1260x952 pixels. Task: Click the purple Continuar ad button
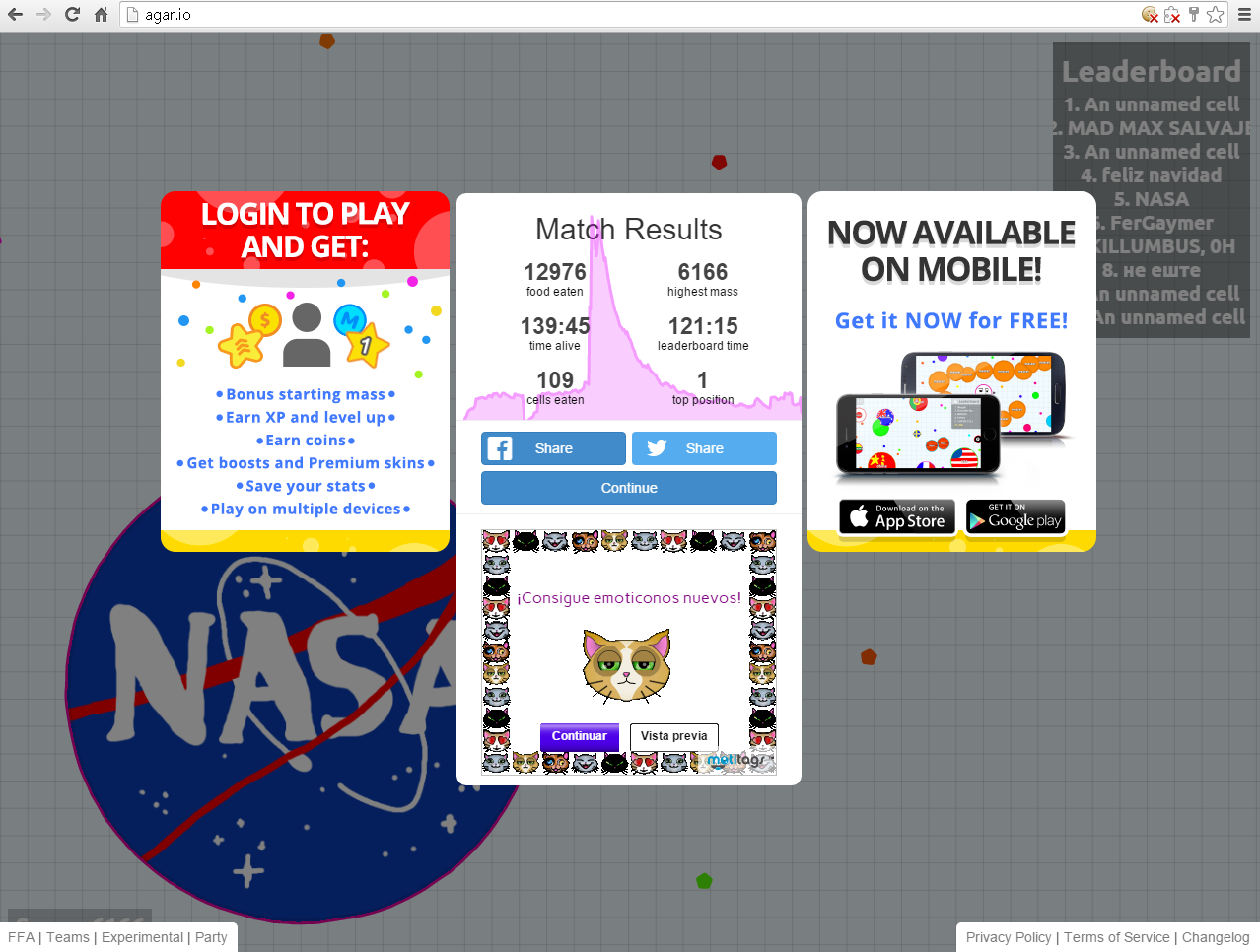[x=579, y=736]
